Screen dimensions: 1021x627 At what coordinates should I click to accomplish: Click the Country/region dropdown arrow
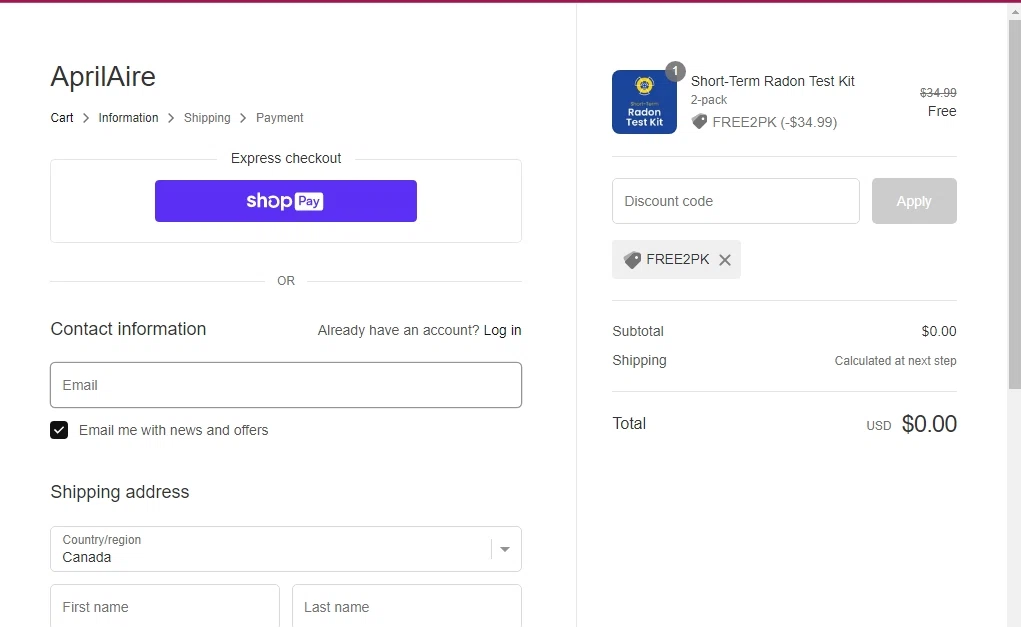point(505,550)
